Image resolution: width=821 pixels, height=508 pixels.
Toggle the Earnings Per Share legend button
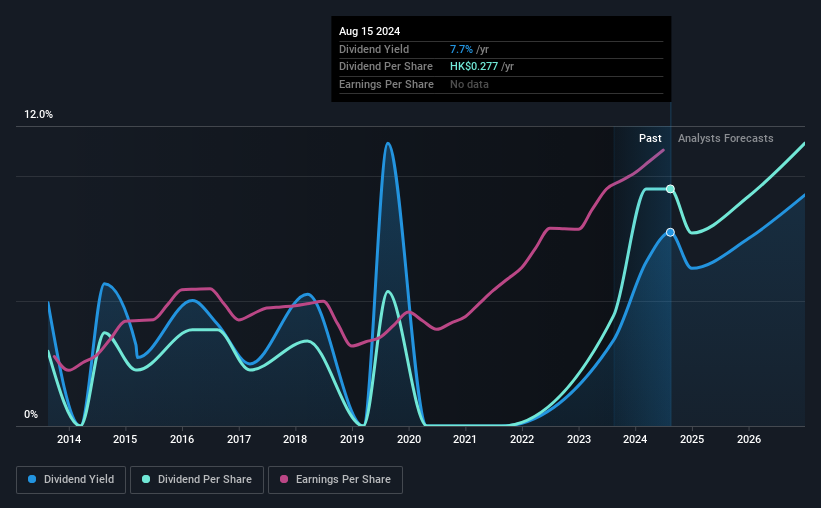tap(335, 480)
